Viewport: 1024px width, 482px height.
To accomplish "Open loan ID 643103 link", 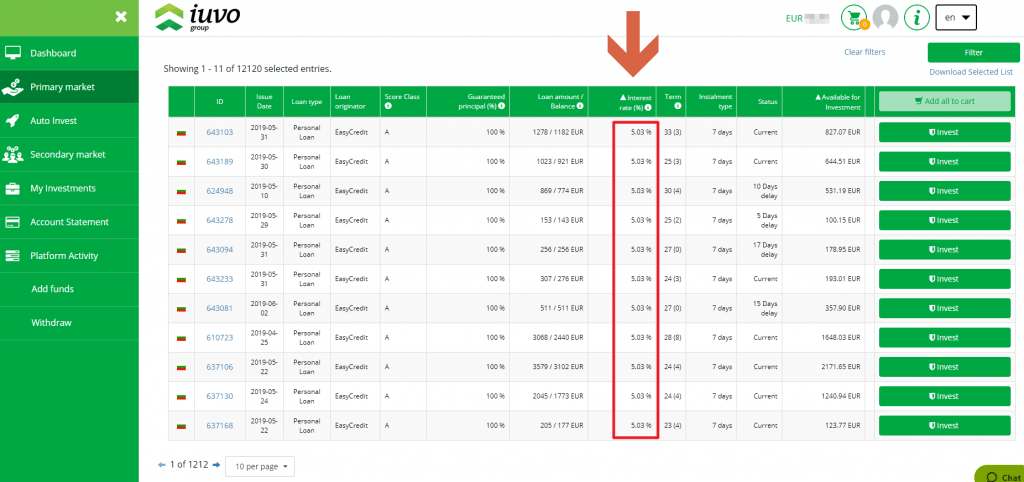I will (x=219, y=132).
